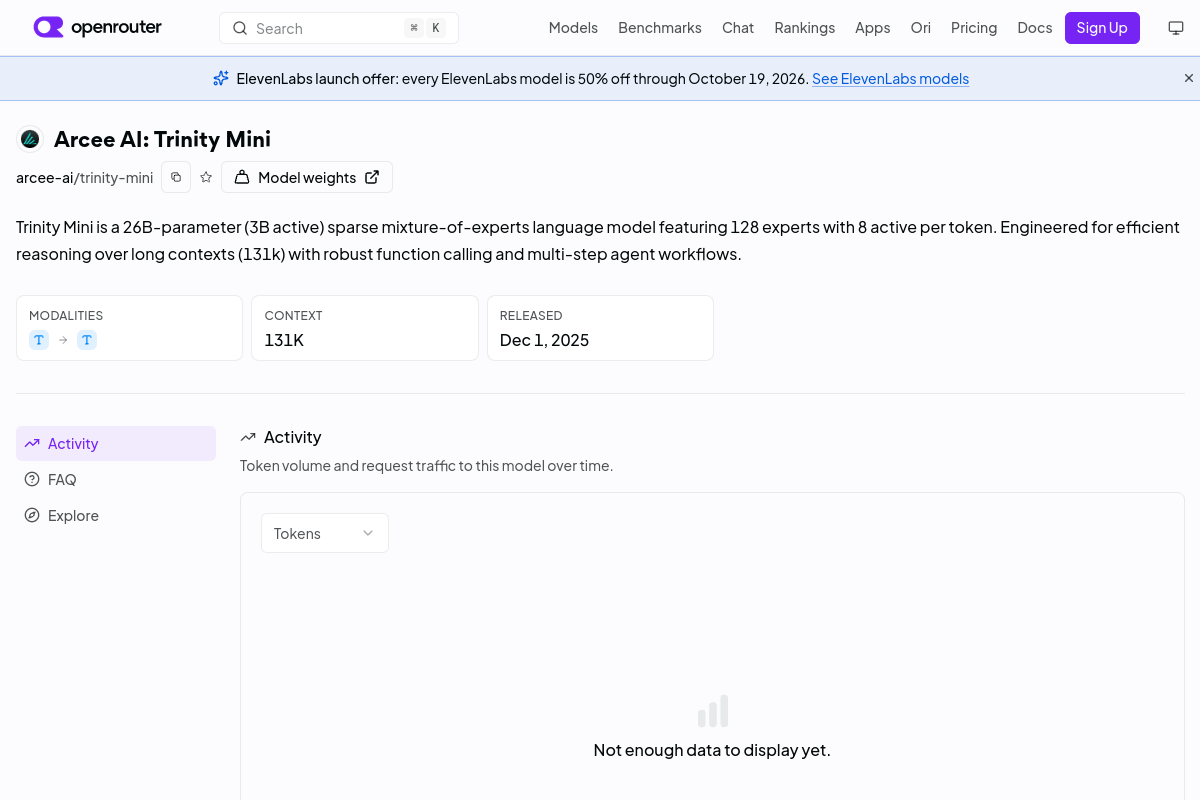This screenshot has width=1200, height=800.
Task: Click the OpenRouter logo icon
Action: (48, 27)
